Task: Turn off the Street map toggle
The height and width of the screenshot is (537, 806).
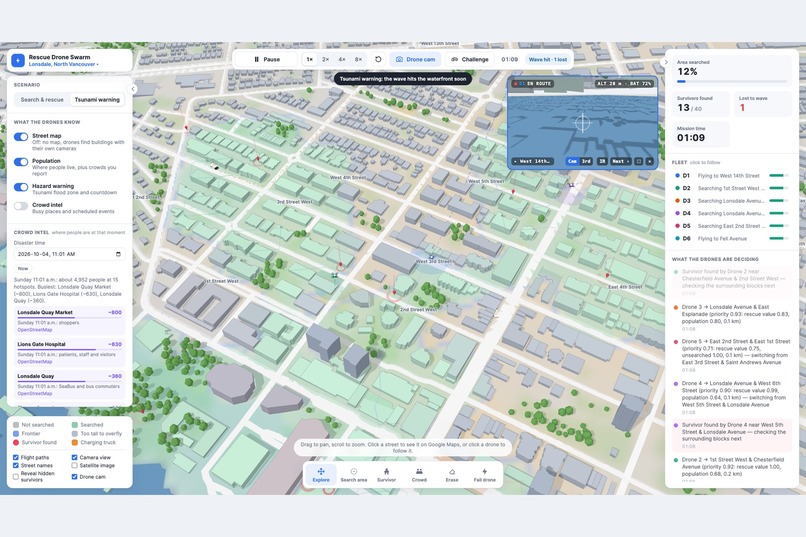Action: click(x=21, y=137)
